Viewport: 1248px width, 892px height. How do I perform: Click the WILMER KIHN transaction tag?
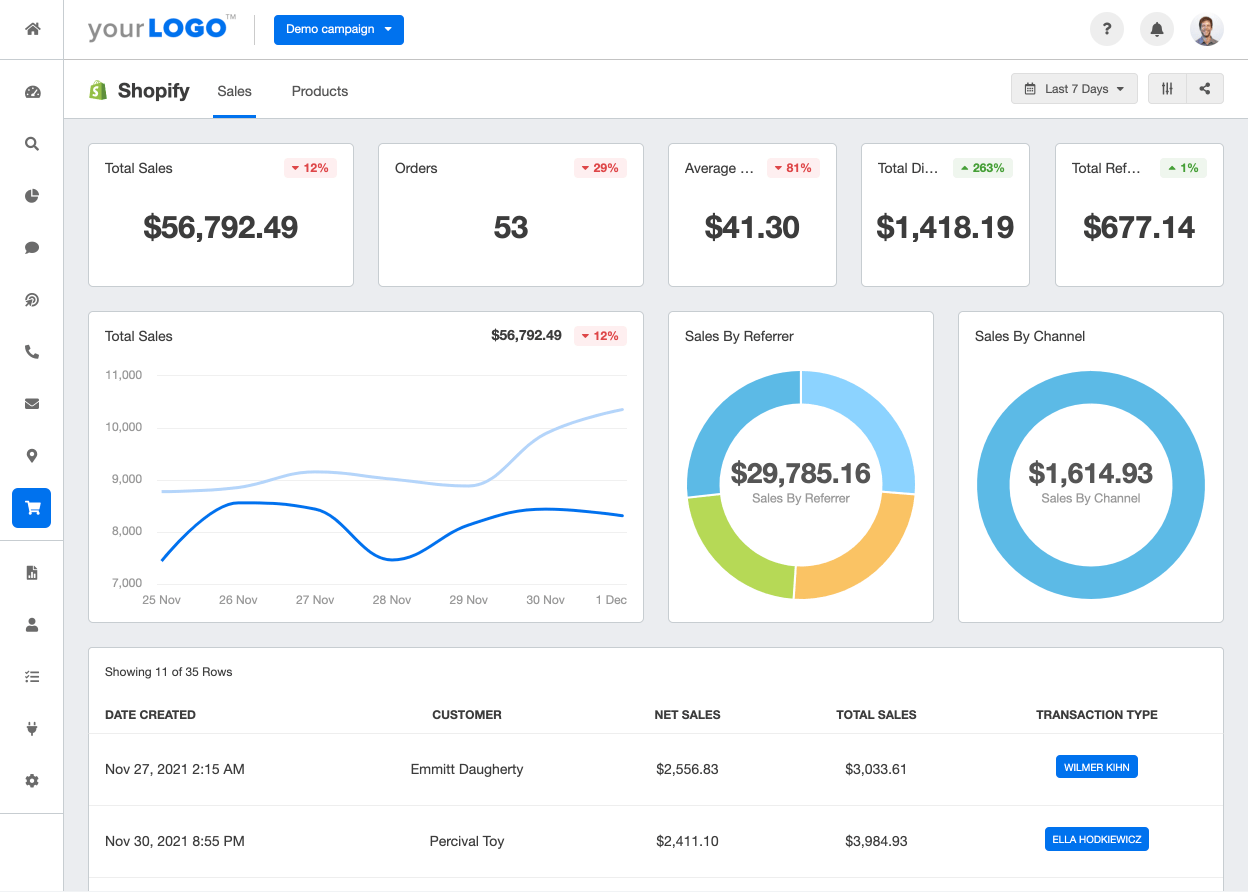click(x=1097, y=767)
